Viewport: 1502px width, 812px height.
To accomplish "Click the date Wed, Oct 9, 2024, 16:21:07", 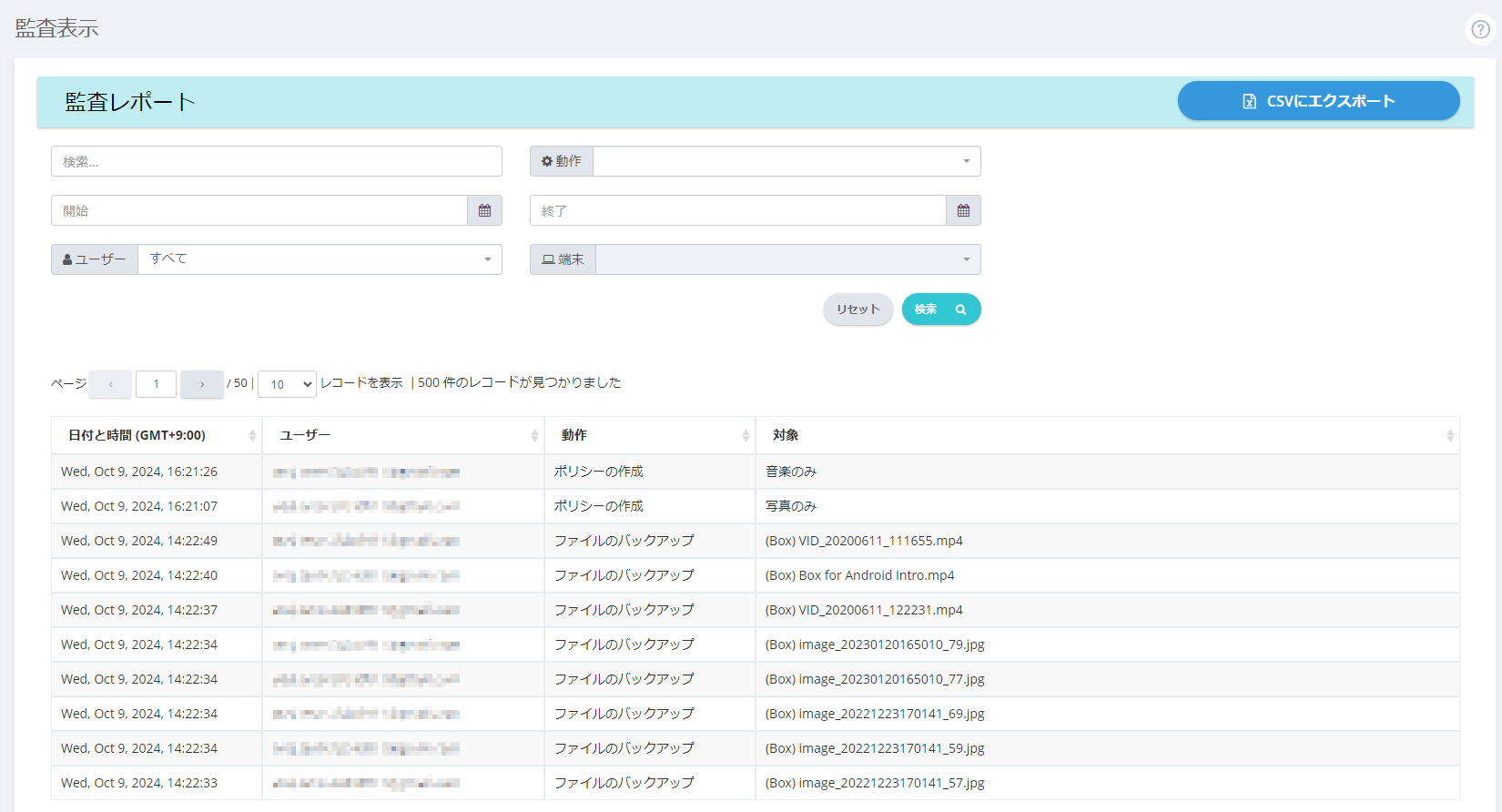I will (x=139, y=506).
